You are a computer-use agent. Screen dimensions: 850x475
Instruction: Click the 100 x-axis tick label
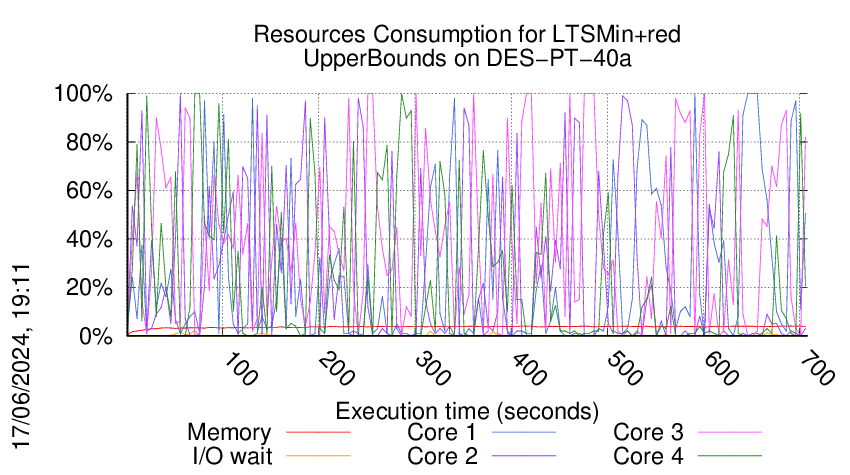pos(240,369)
